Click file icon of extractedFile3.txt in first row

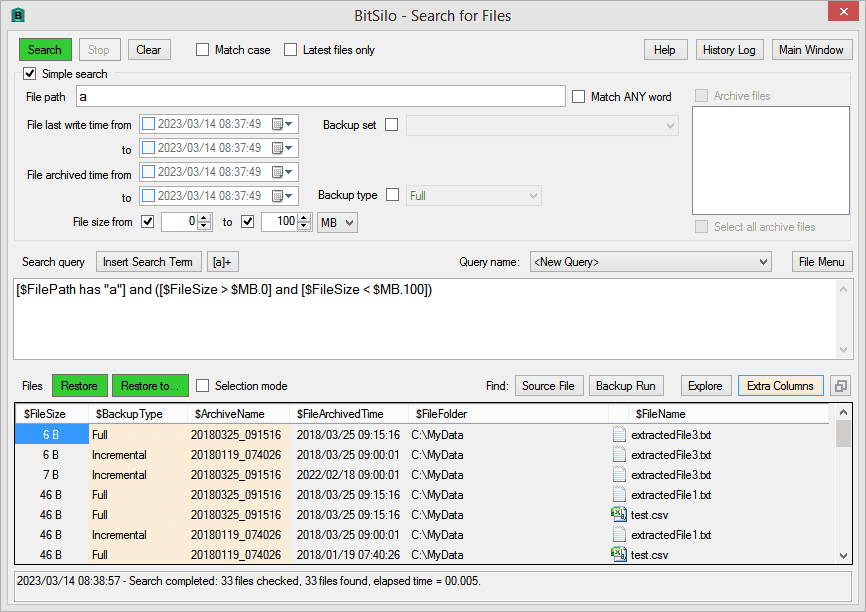[619, 435]
